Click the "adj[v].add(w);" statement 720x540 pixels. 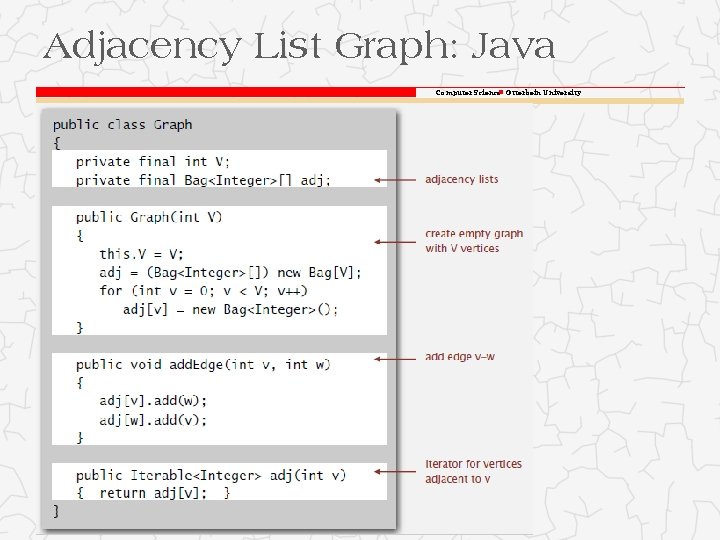pos(153,401)
